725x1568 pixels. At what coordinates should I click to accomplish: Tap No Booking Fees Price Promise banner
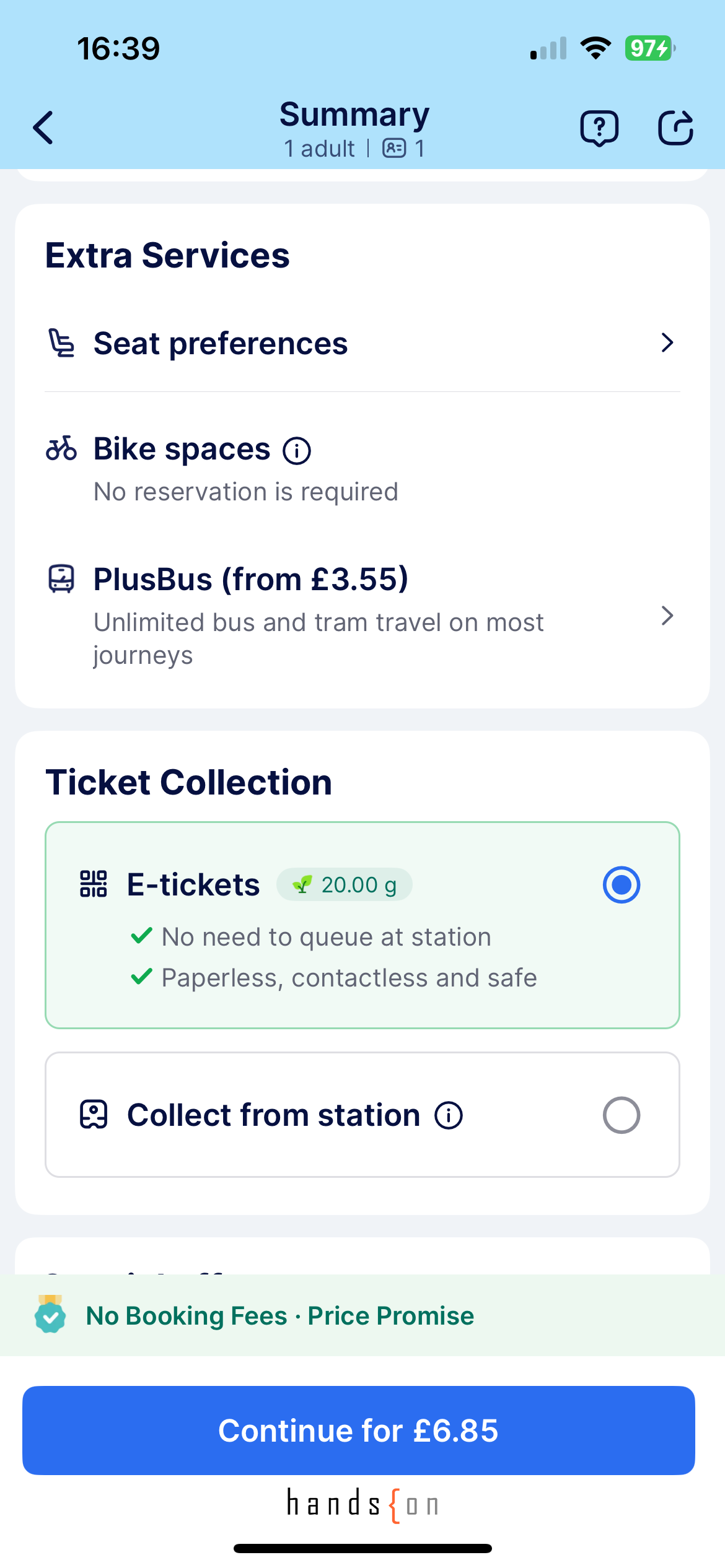point(280,1316)
